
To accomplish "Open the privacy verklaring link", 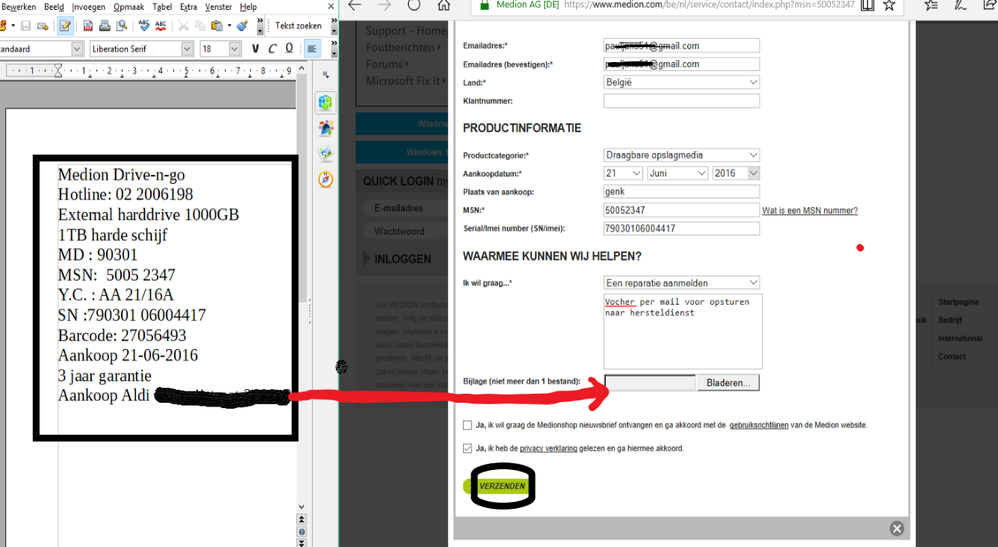I will [x=548, y=448].
